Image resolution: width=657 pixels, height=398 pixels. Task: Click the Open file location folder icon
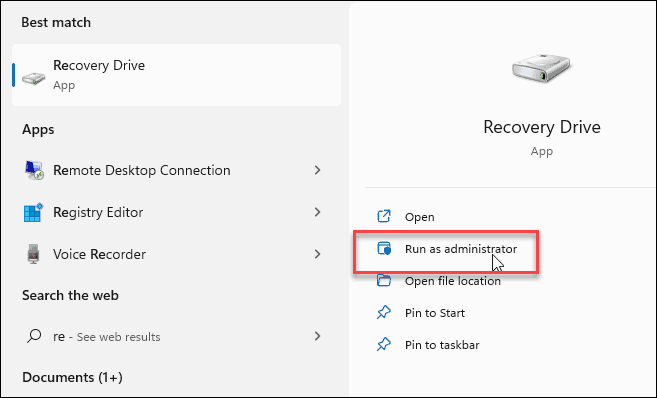384,280
